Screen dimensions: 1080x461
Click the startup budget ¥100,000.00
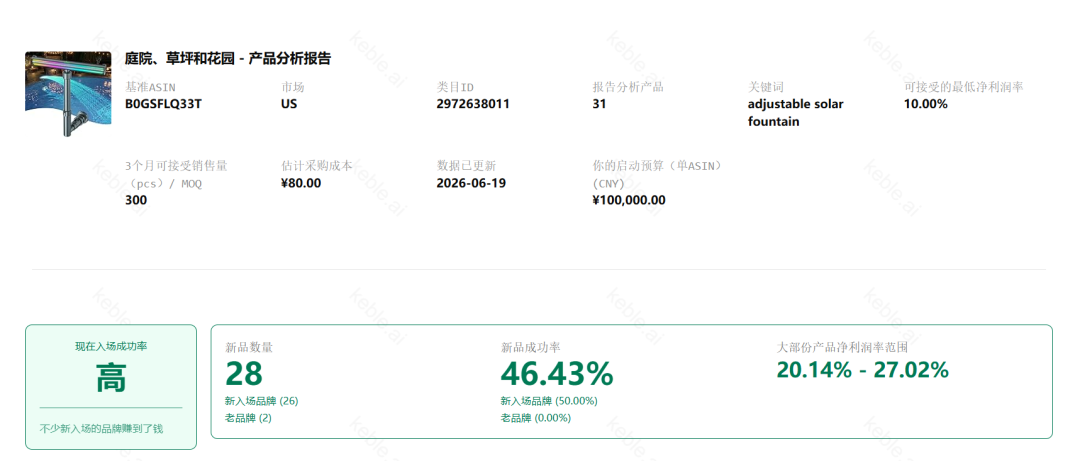(x=629, y=200)
